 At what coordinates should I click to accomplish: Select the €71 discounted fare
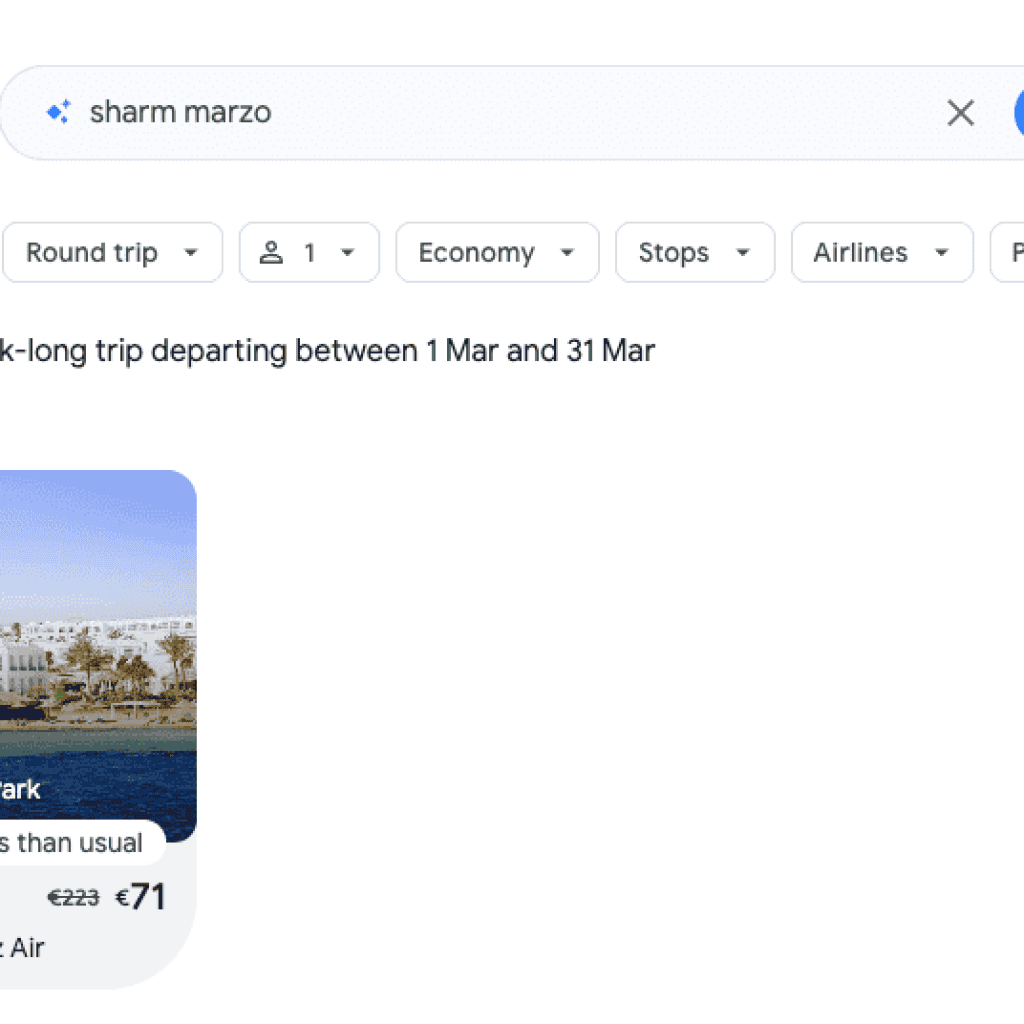[x=142, y=897]
